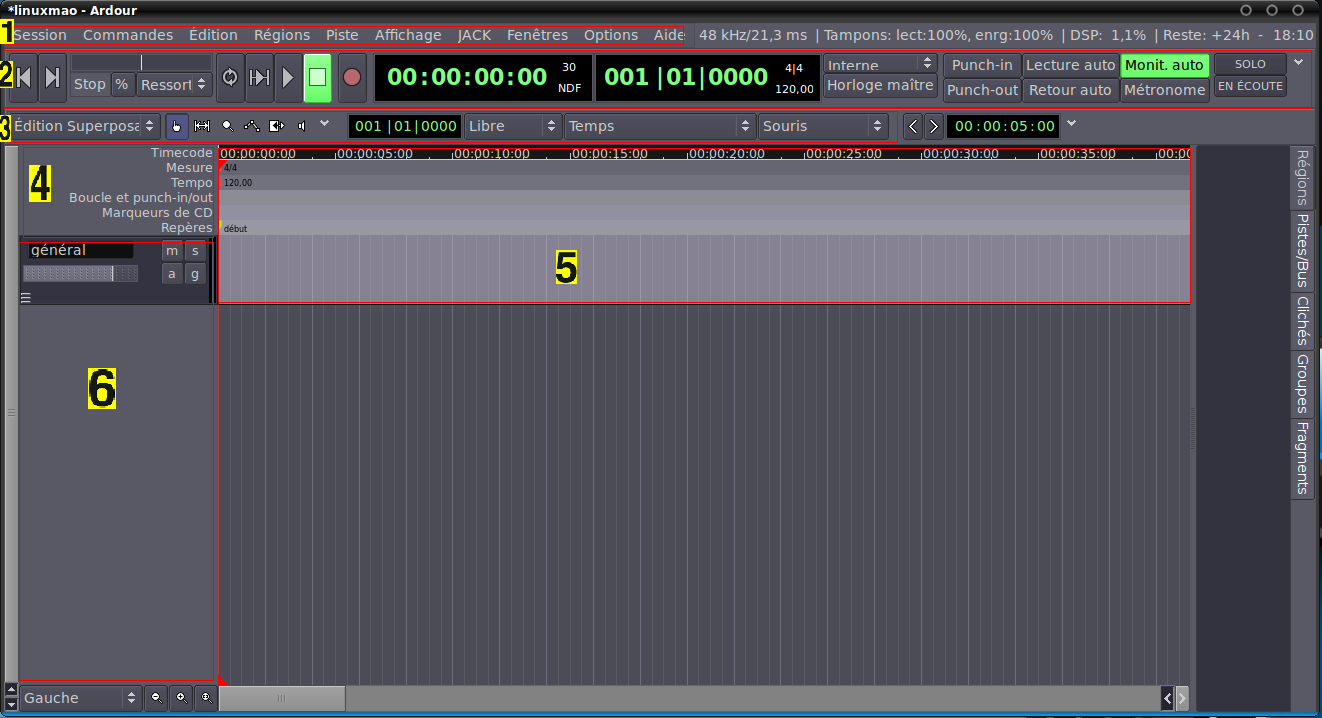Increase track height up arrow
This screenshot has height=718, width=1322.
pyautogui.click(x=11, y=689)
